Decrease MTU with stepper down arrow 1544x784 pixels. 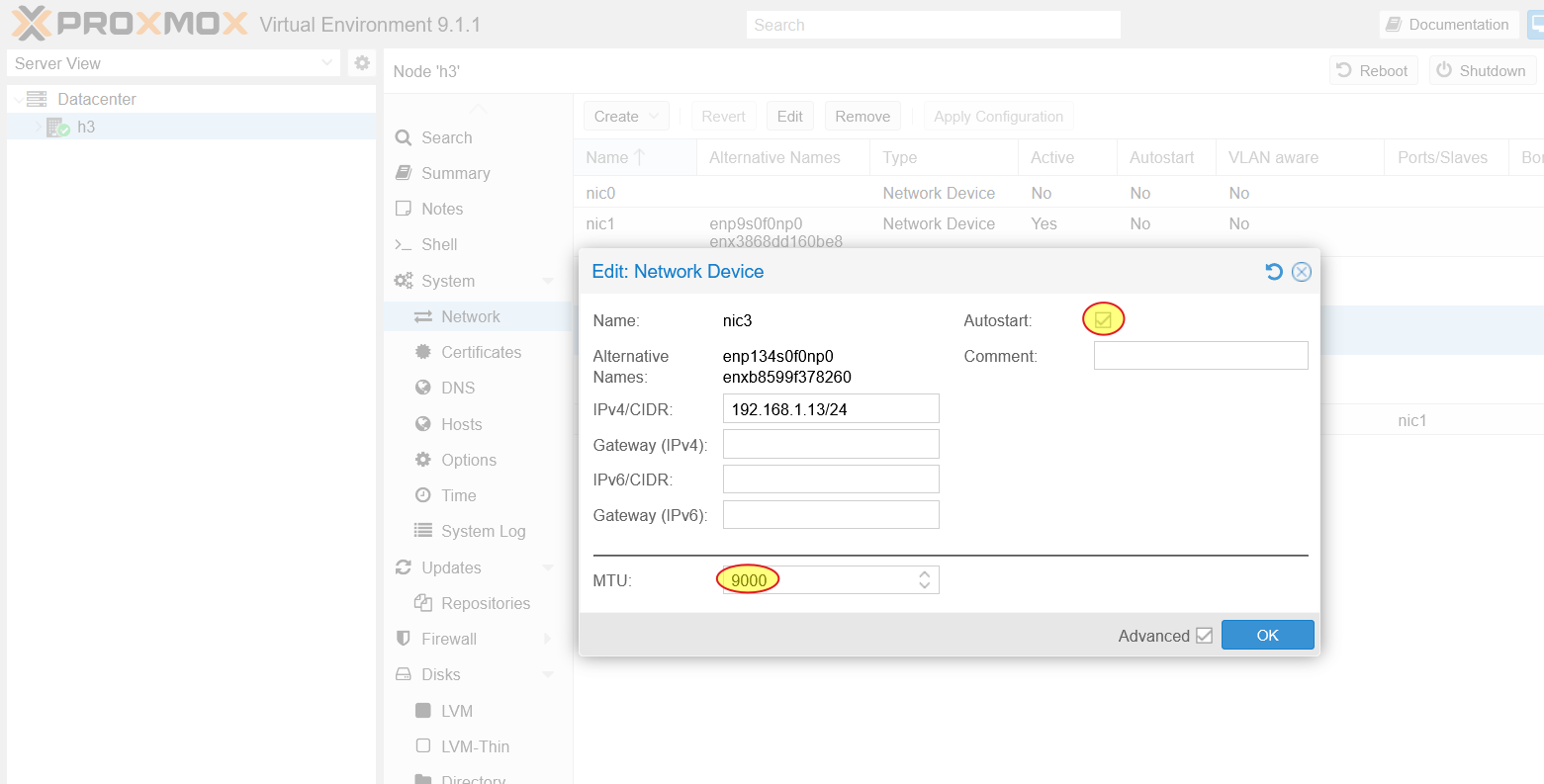point(924,585)
